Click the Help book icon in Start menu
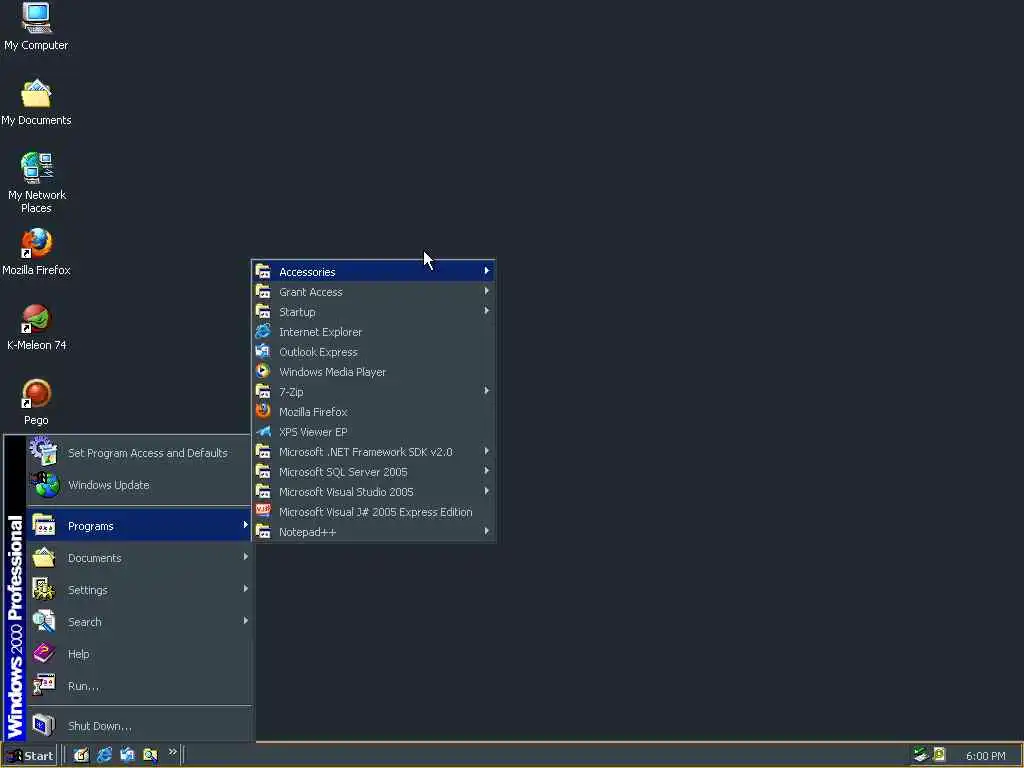The image size is (1024, 768). [44, 653]
